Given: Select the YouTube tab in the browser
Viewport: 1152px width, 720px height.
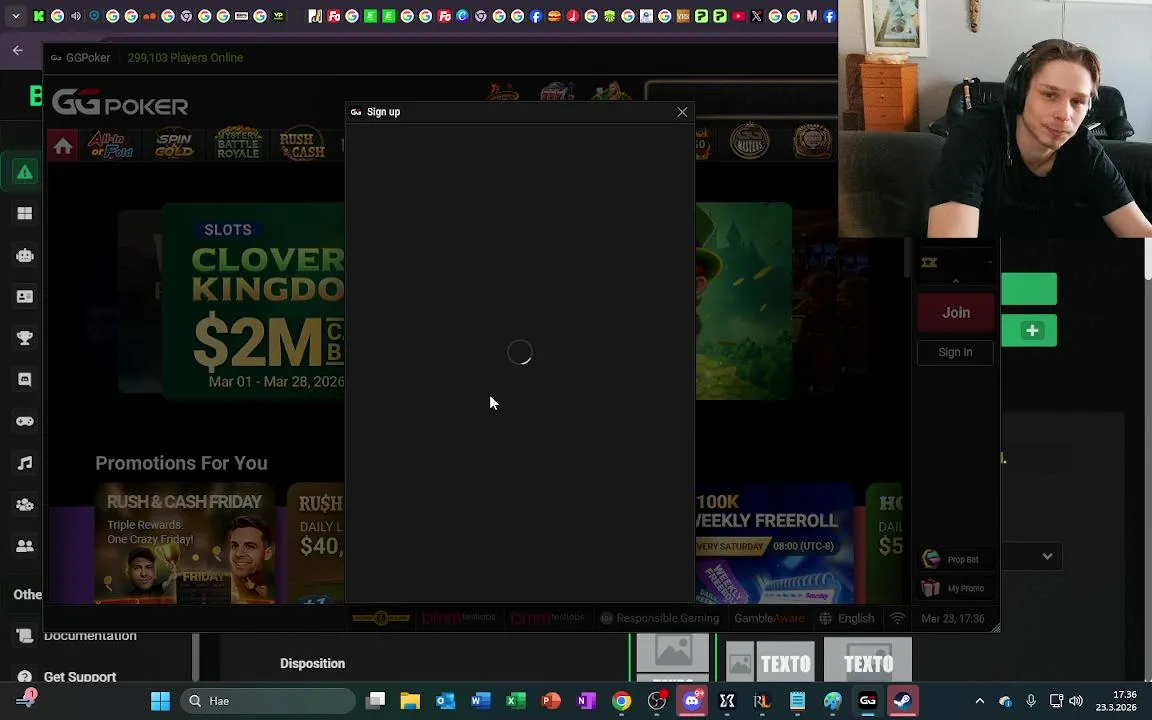Looking at the screenshot, I should click(738, 15).
